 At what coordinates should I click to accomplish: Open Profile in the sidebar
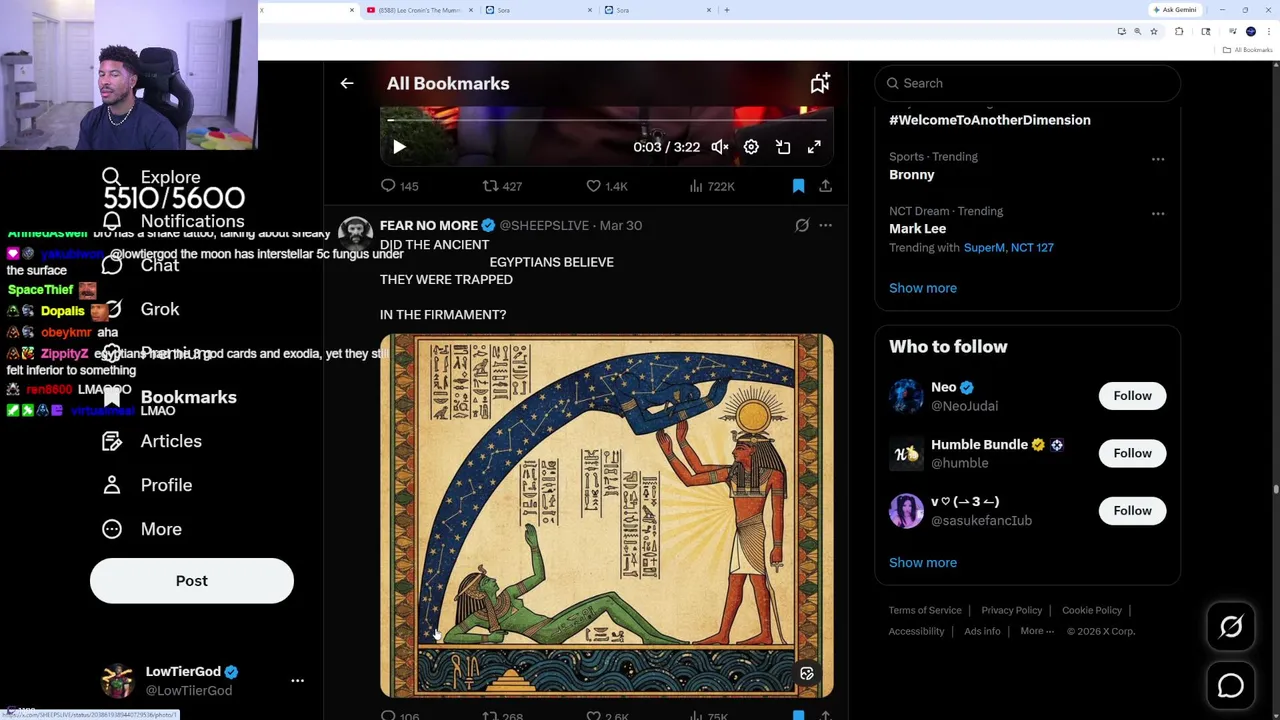(x=146, y=485)
